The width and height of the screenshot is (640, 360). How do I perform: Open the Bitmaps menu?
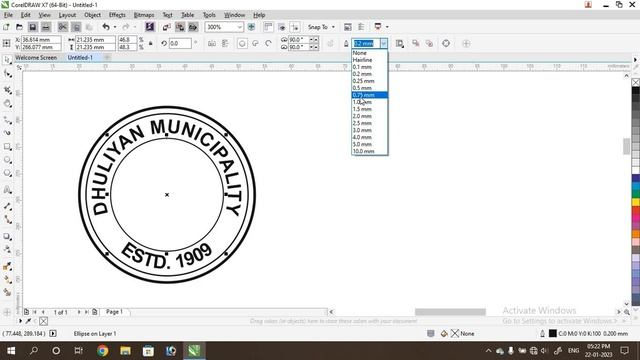point(144,15)
